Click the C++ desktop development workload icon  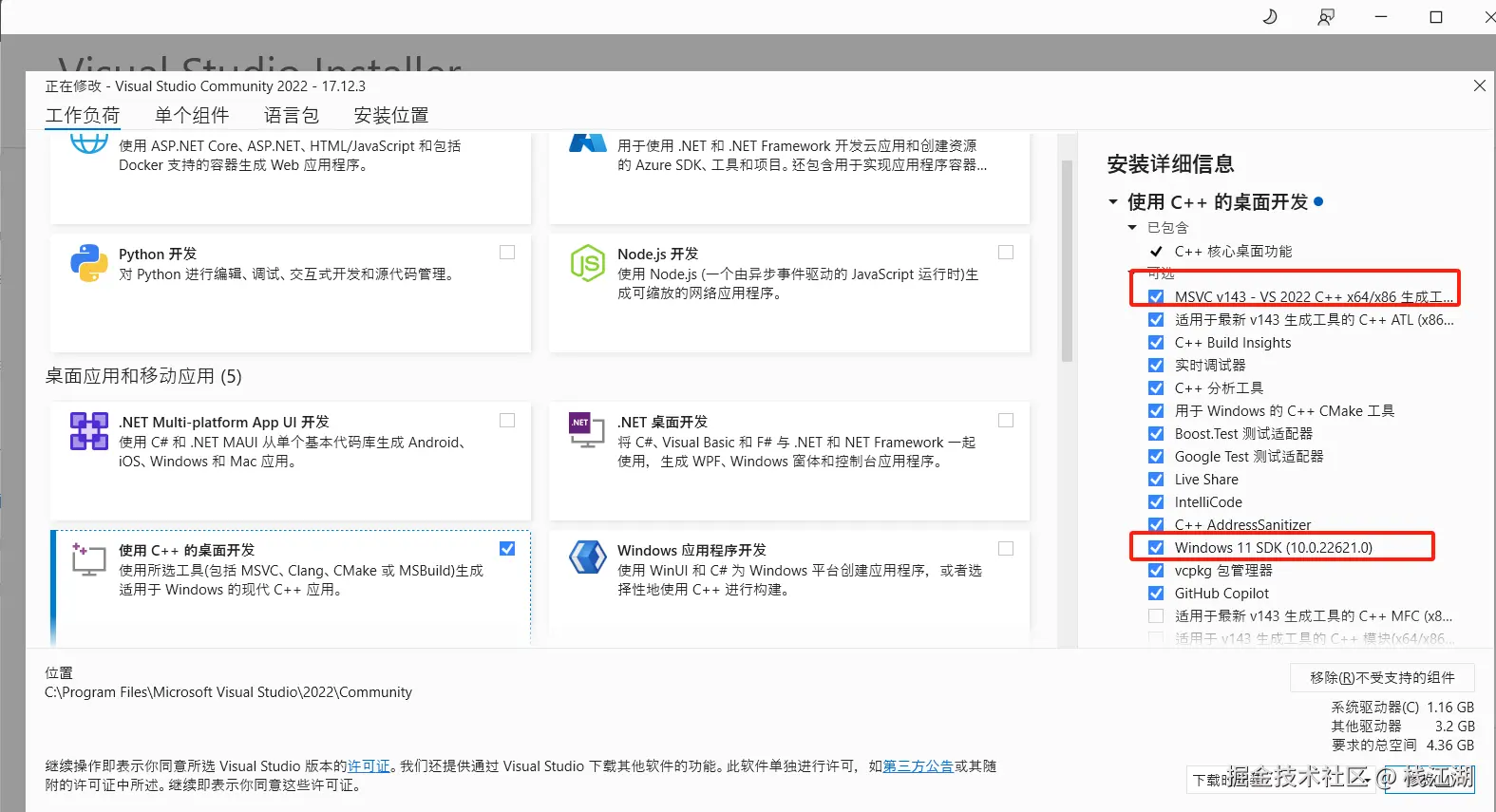click(x=88, y=559)
